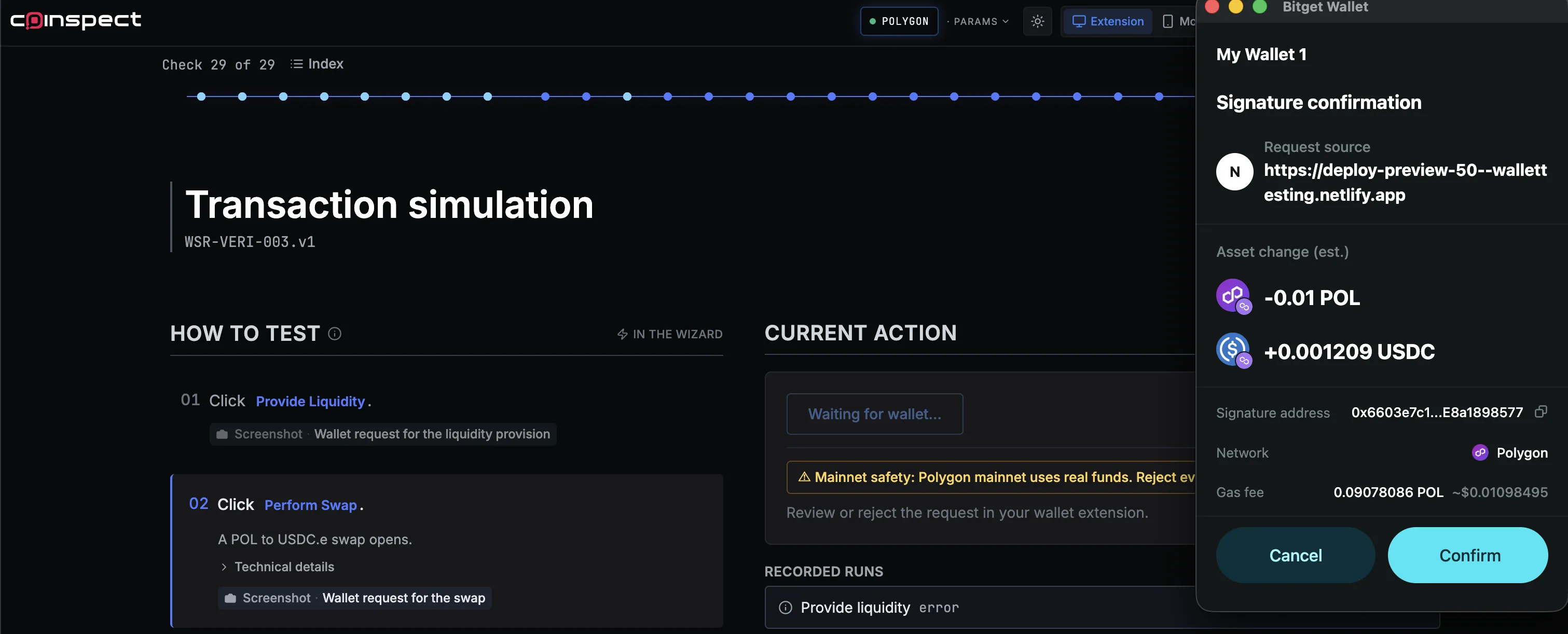Click the Bitget Wallet yellow minimize button

(x=1235, y=7)
